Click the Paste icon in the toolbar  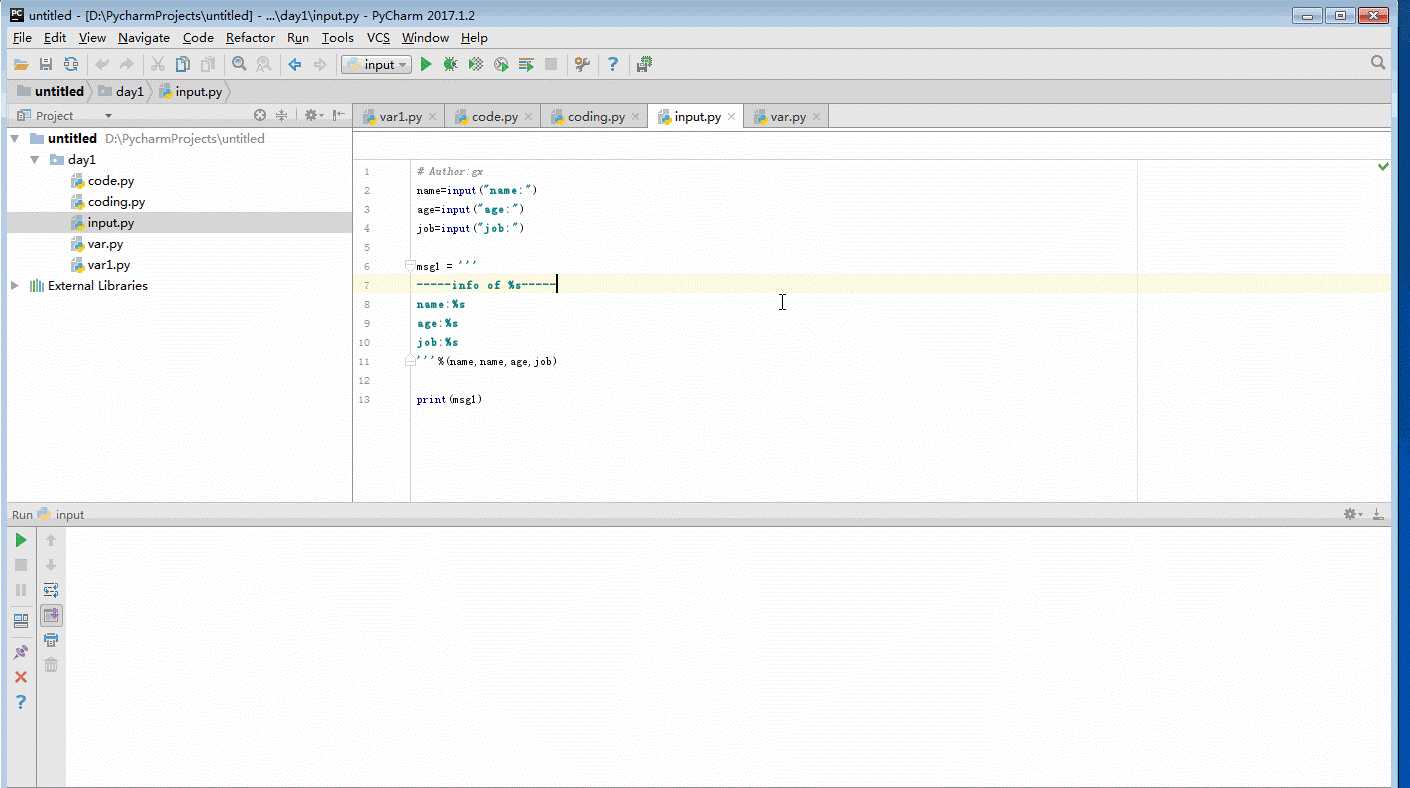click(x=207, y=64)
